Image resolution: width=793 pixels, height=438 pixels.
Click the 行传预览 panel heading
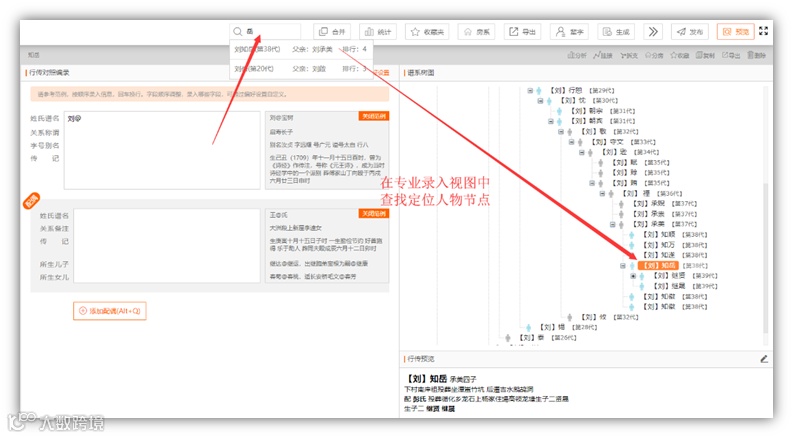tap(421, 359)
